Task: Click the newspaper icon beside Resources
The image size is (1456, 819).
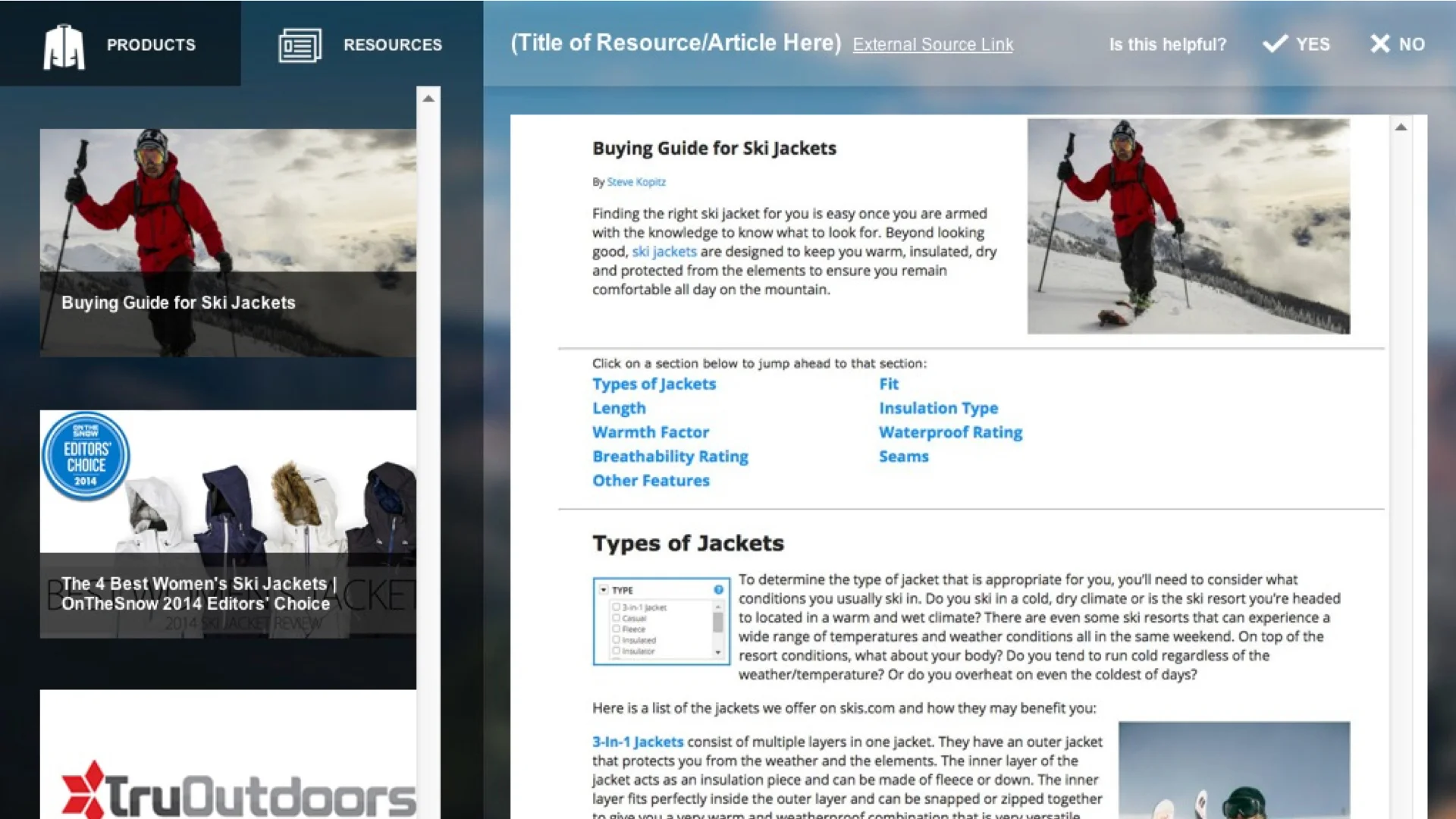Action: pos(300,45)
